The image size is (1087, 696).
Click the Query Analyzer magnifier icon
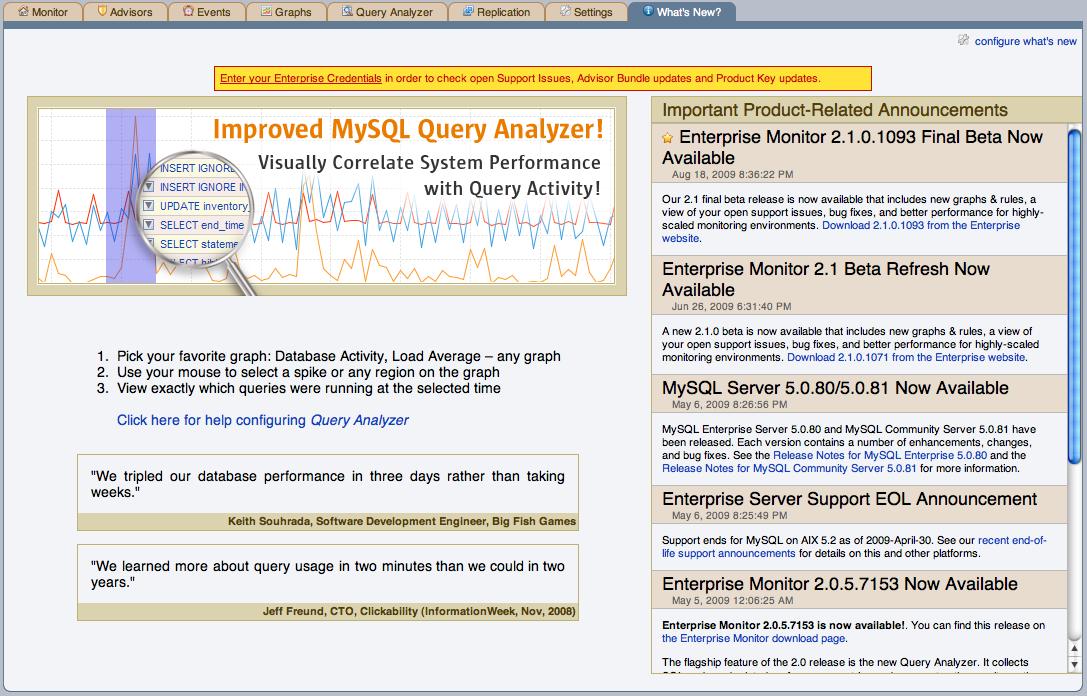coord(347,12)
